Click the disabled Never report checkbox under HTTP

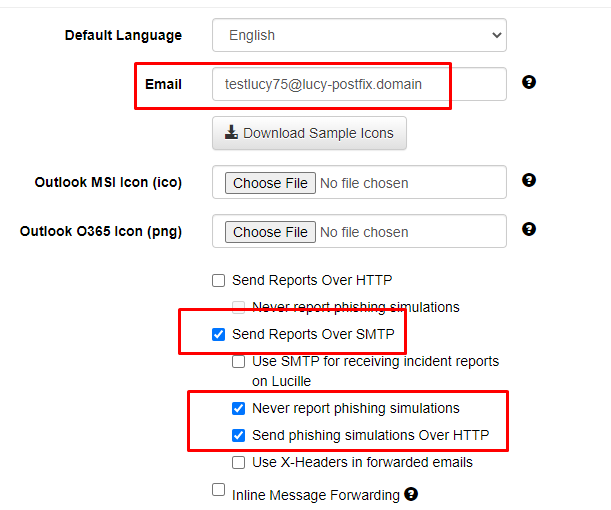point(238,307)
